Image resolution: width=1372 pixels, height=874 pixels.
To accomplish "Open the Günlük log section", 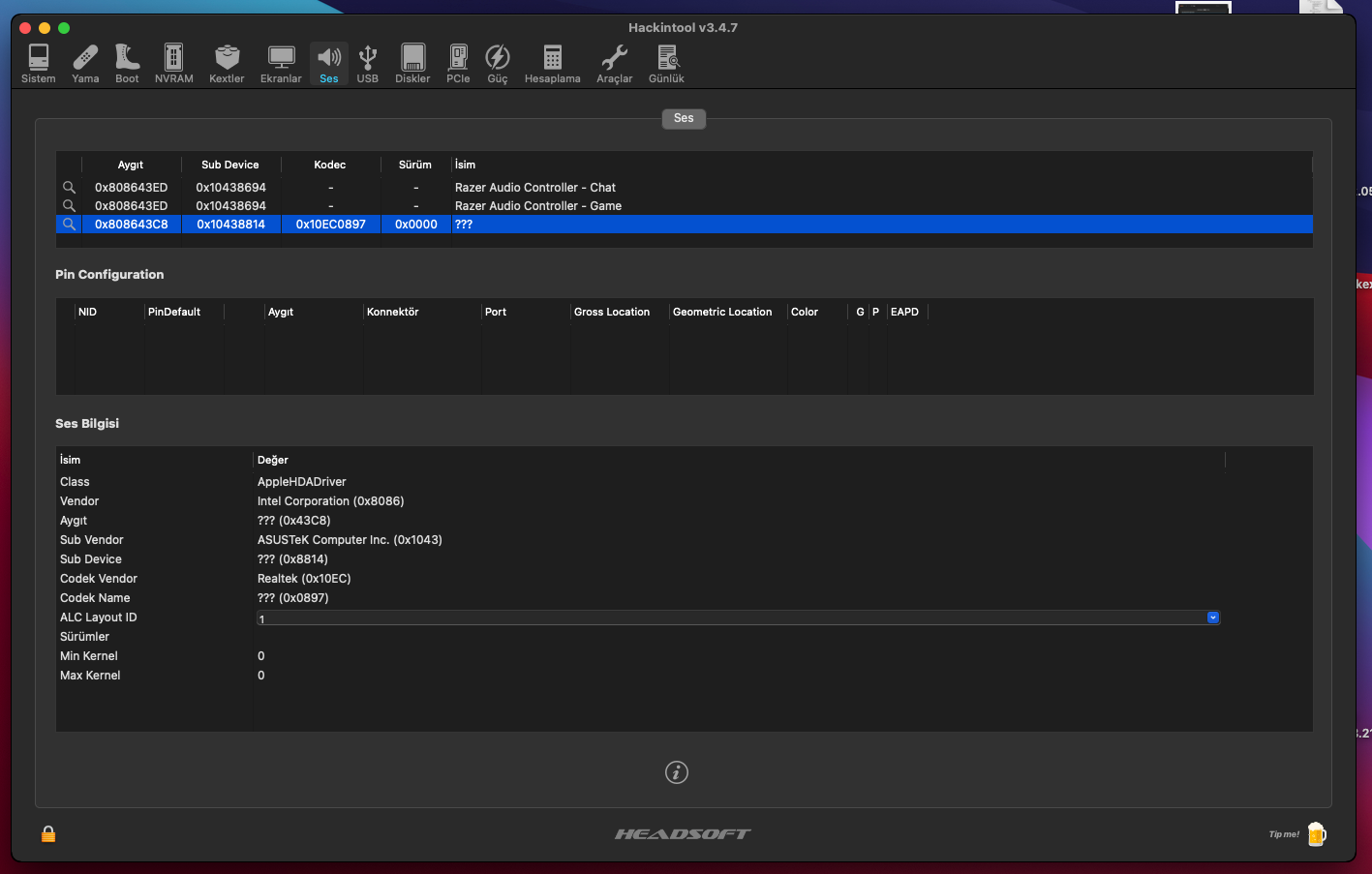I will coord(666,64).
